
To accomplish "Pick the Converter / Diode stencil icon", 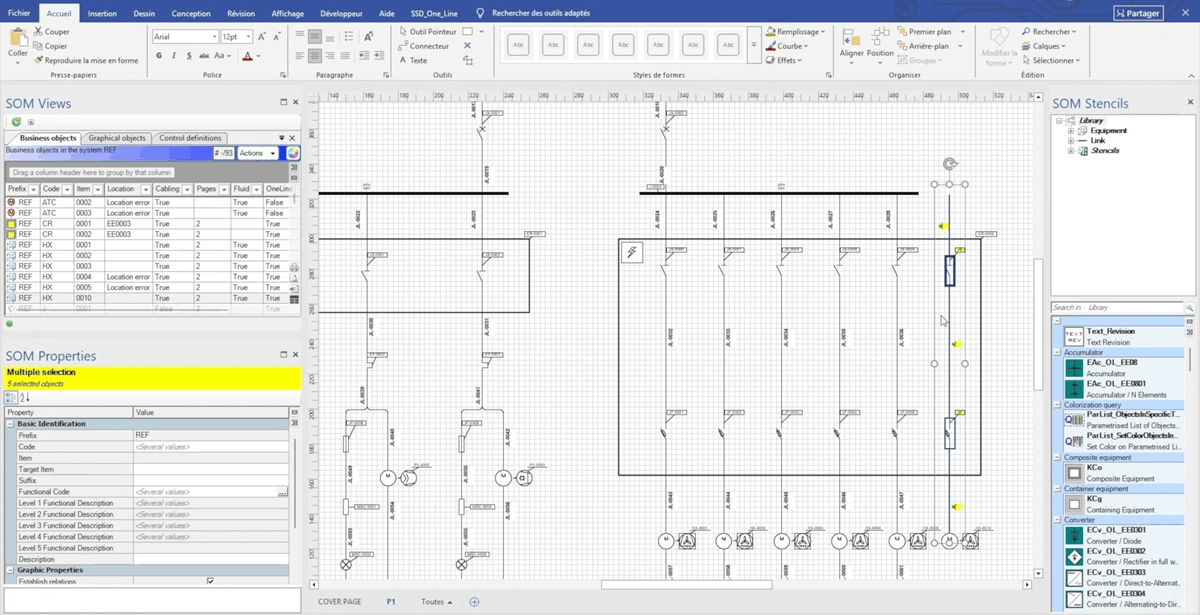I will click(x=1073, y=535).
